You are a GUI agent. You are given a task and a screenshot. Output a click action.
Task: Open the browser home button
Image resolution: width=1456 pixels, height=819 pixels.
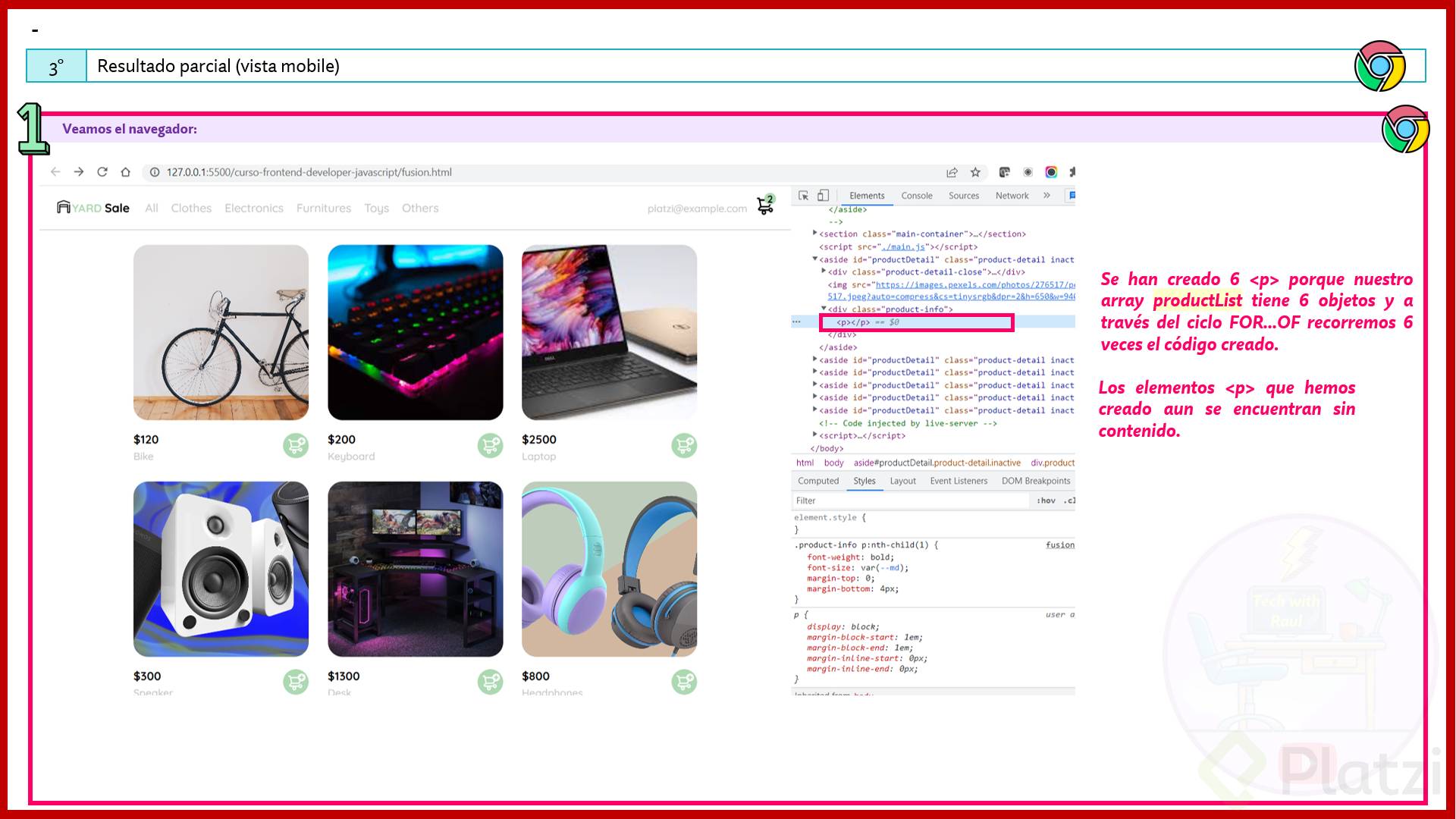pos(126,172)
